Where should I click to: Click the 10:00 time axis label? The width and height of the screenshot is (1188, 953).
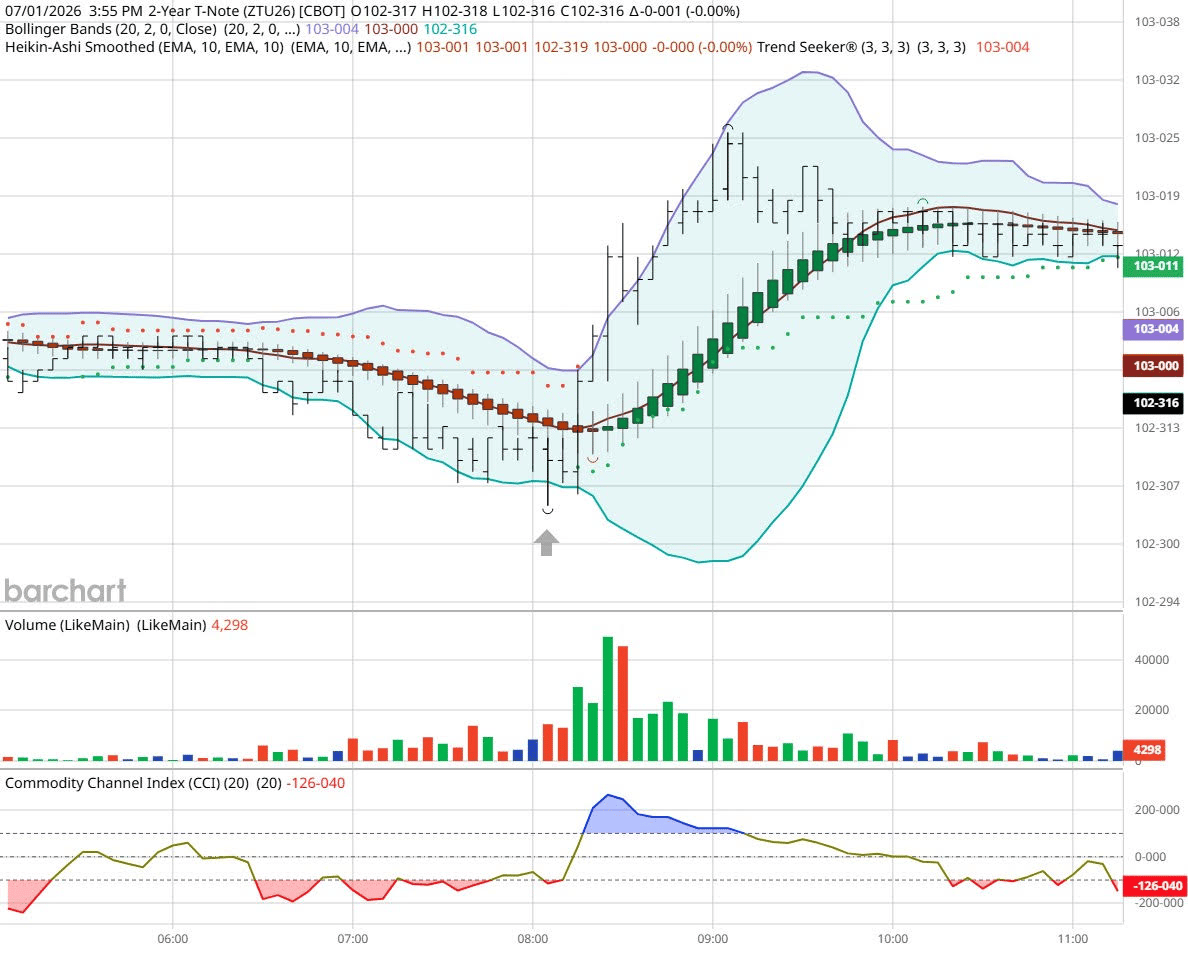coord(893,939)
